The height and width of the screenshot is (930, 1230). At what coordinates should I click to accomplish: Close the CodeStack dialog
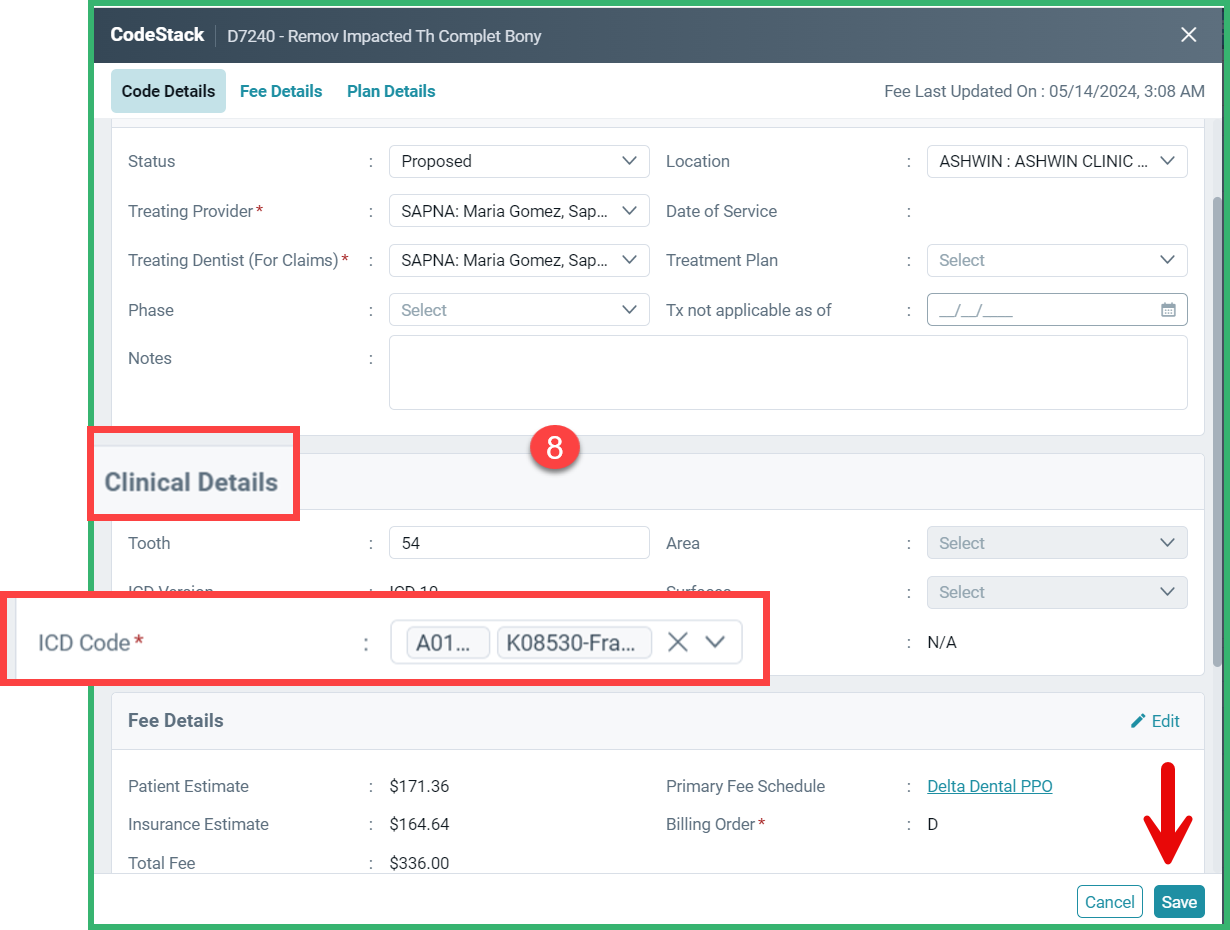pyautogui.click(x=1188, y=34)
